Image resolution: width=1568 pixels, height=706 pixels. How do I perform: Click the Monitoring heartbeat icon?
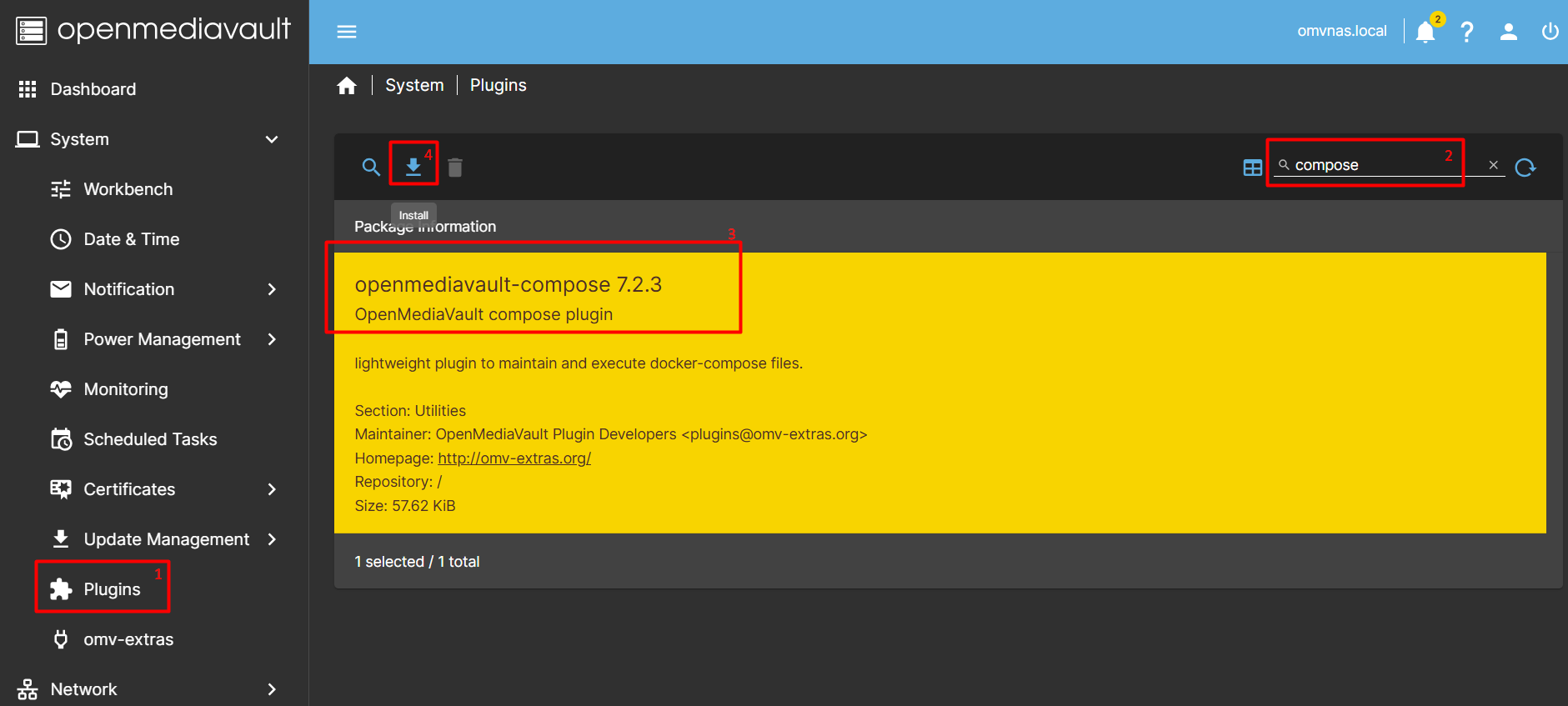point(61,389)
